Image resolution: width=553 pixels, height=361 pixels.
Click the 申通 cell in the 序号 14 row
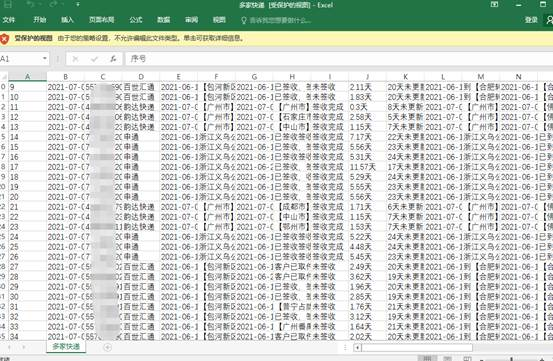click(141, 137)
